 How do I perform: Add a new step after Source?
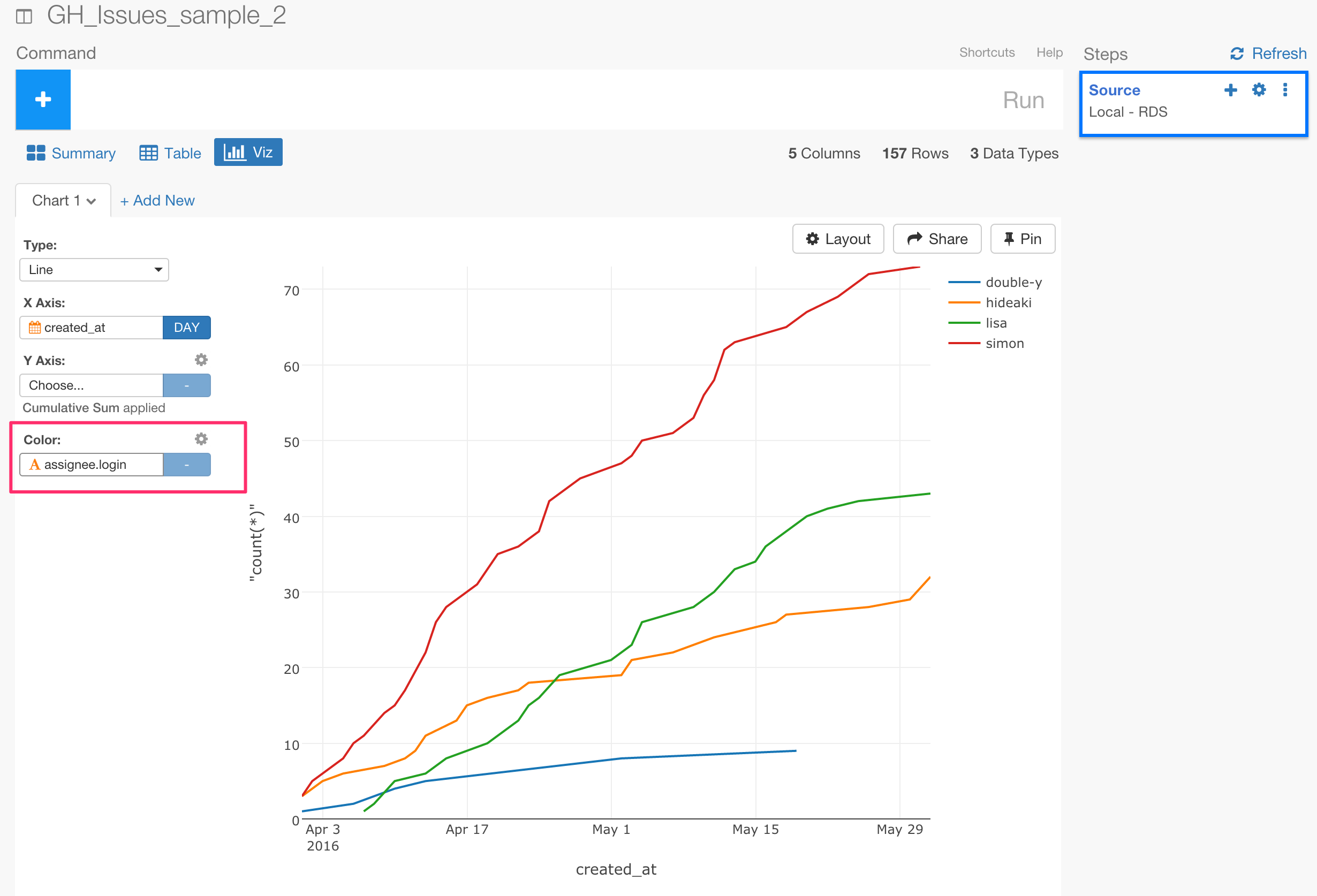(1231, 89)
